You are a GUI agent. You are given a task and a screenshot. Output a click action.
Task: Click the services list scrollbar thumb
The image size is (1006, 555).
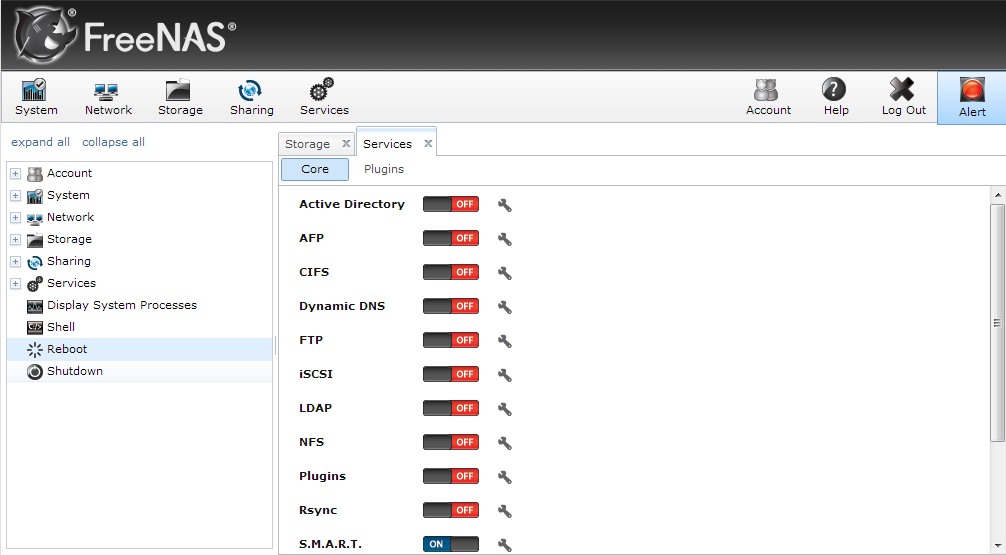tap(997, 323)
